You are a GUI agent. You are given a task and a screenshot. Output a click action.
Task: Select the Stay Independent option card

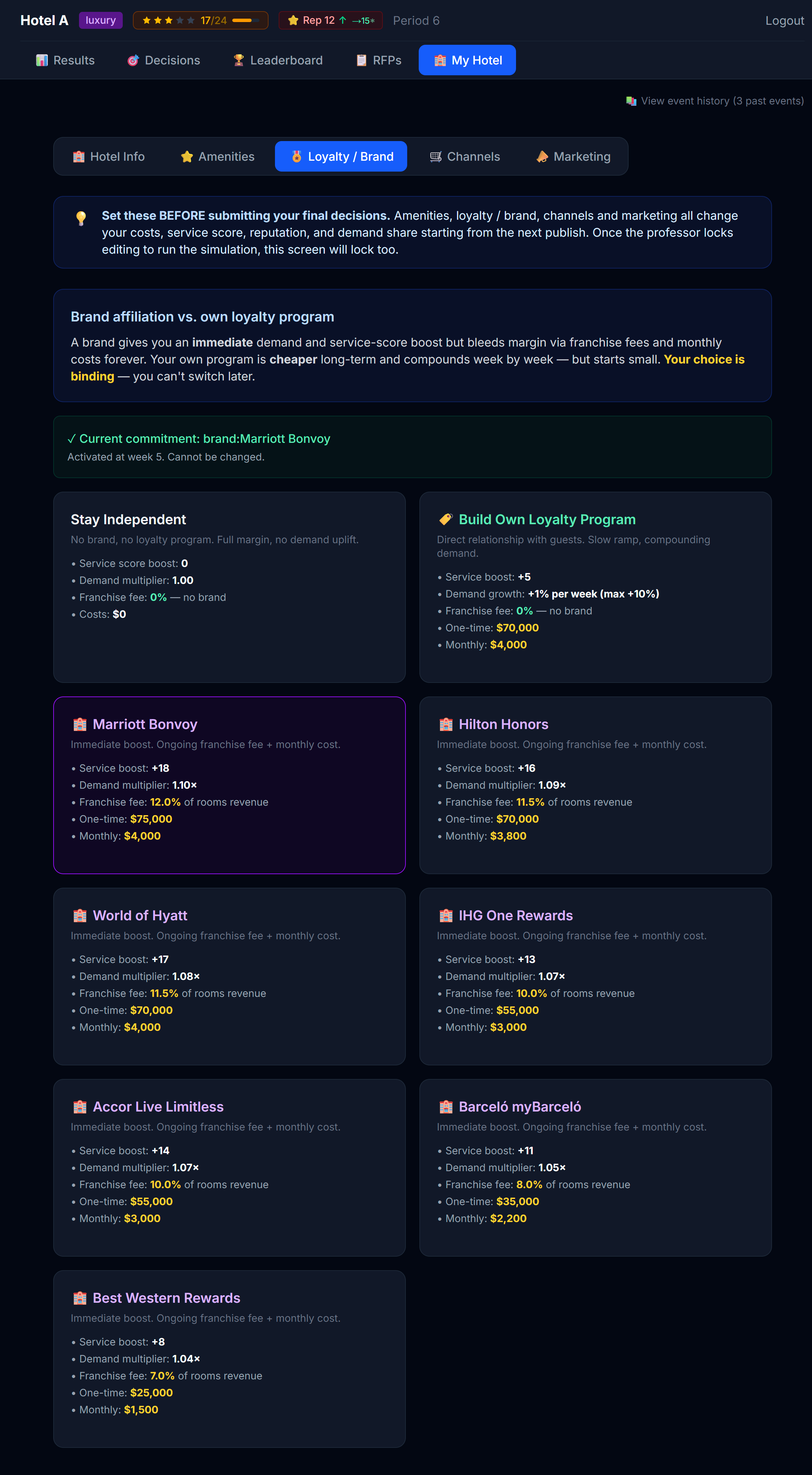click(x=229, y=587)
